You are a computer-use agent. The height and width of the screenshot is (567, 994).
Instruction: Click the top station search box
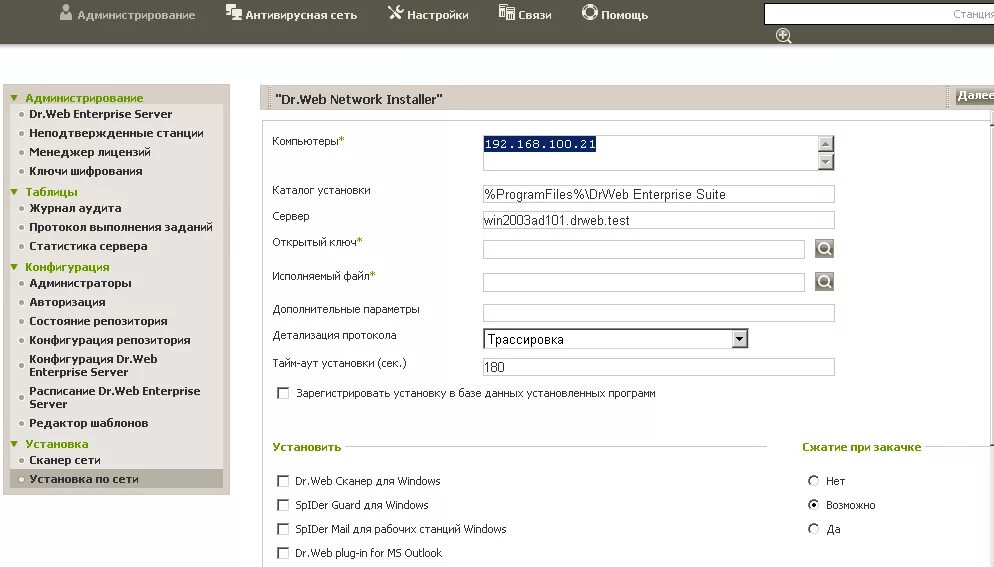[879, 14]
